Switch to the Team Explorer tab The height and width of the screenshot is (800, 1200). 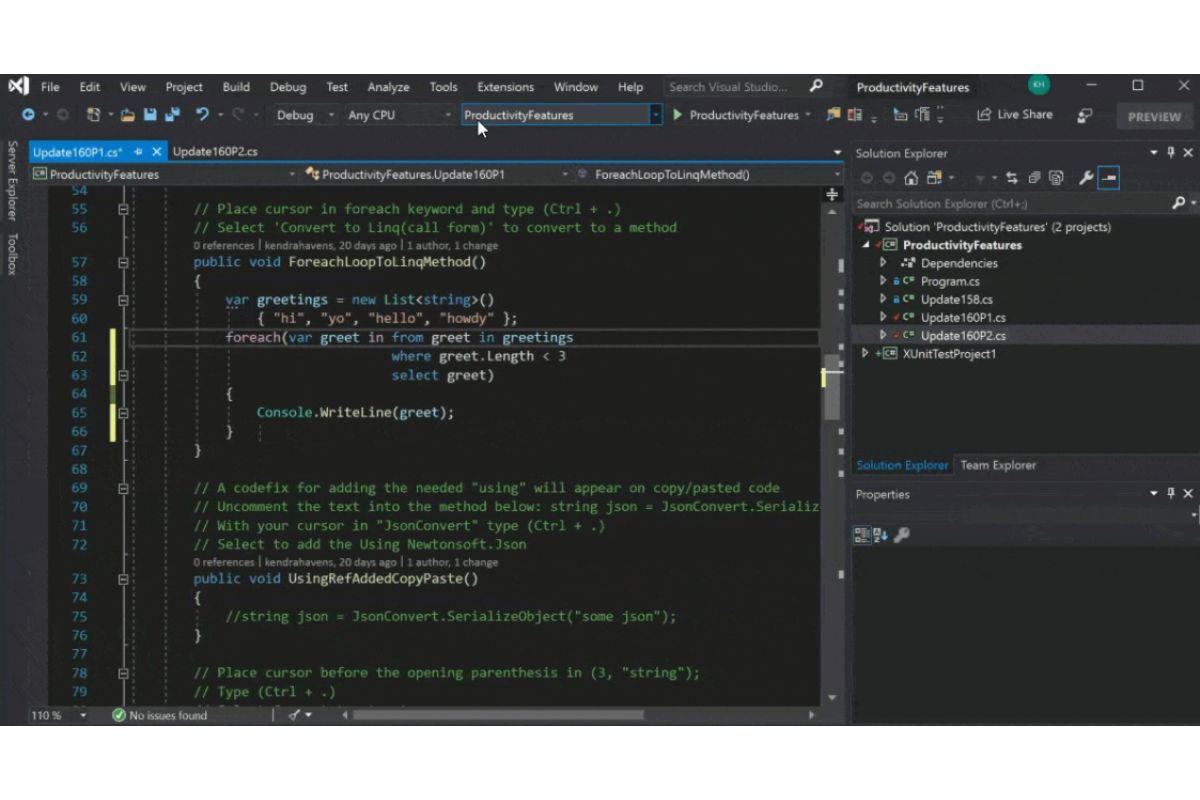tap(998, 465)
